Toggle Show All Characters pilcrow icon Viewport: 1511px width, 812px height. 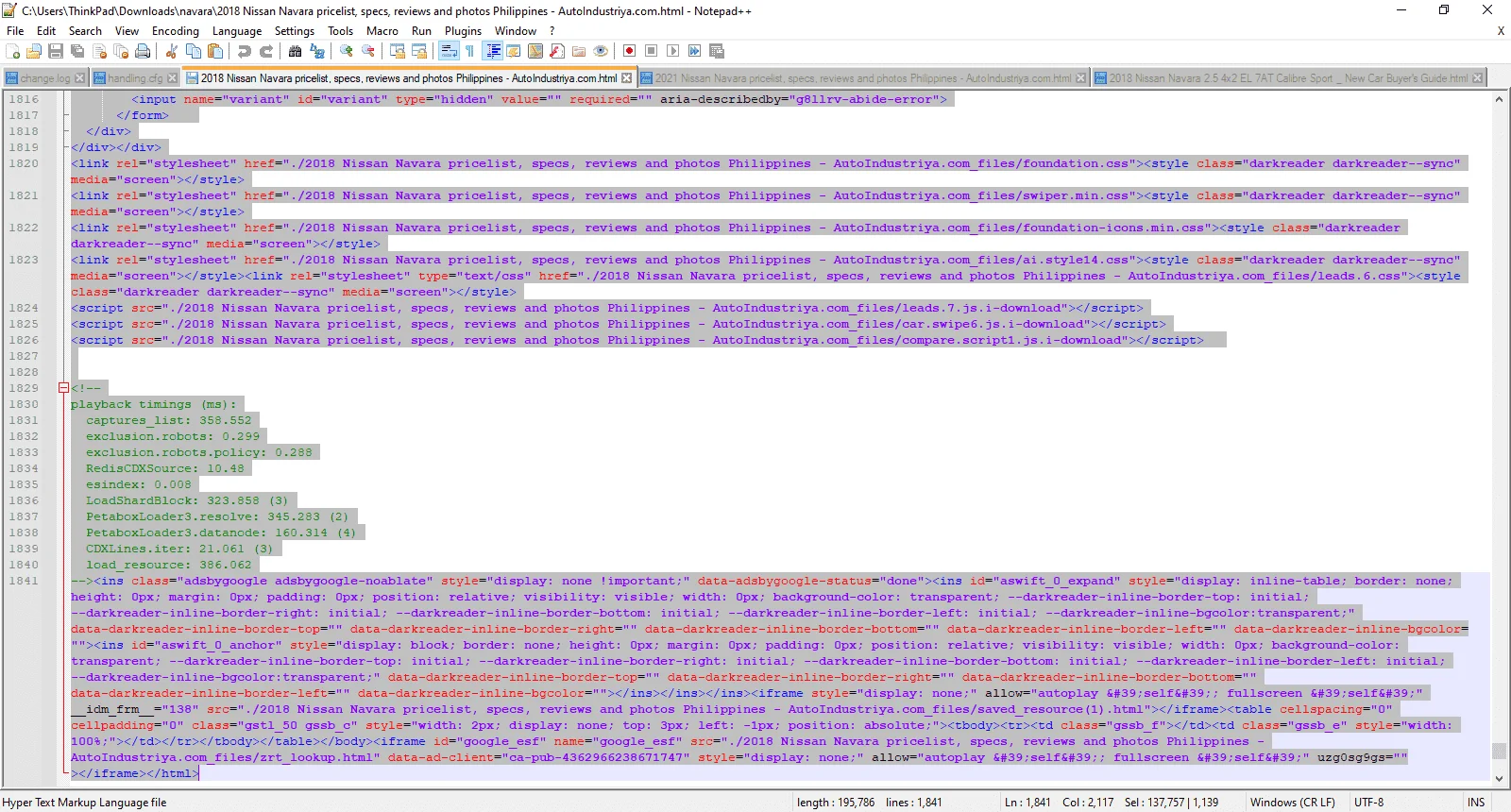[x=470, y=51]
